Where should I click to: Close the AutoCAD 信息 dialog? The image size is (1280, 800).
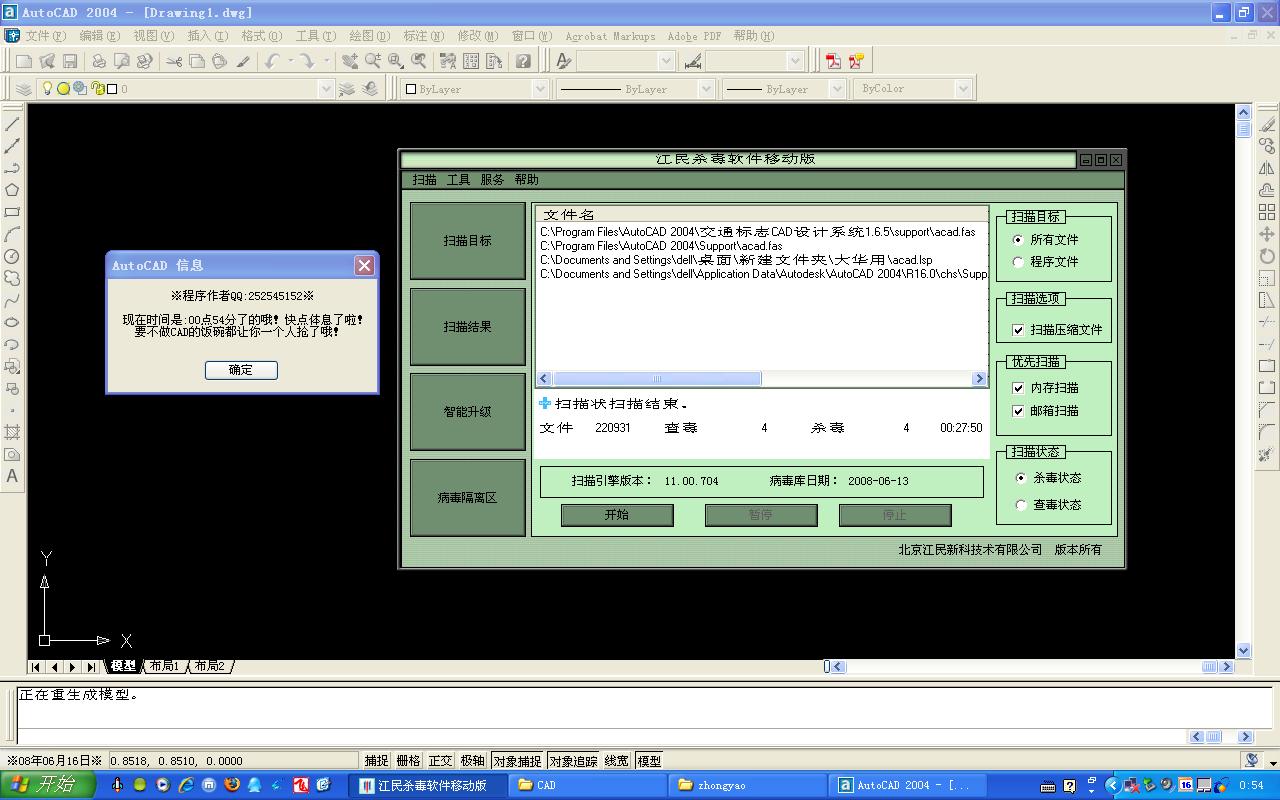point(365,265)
